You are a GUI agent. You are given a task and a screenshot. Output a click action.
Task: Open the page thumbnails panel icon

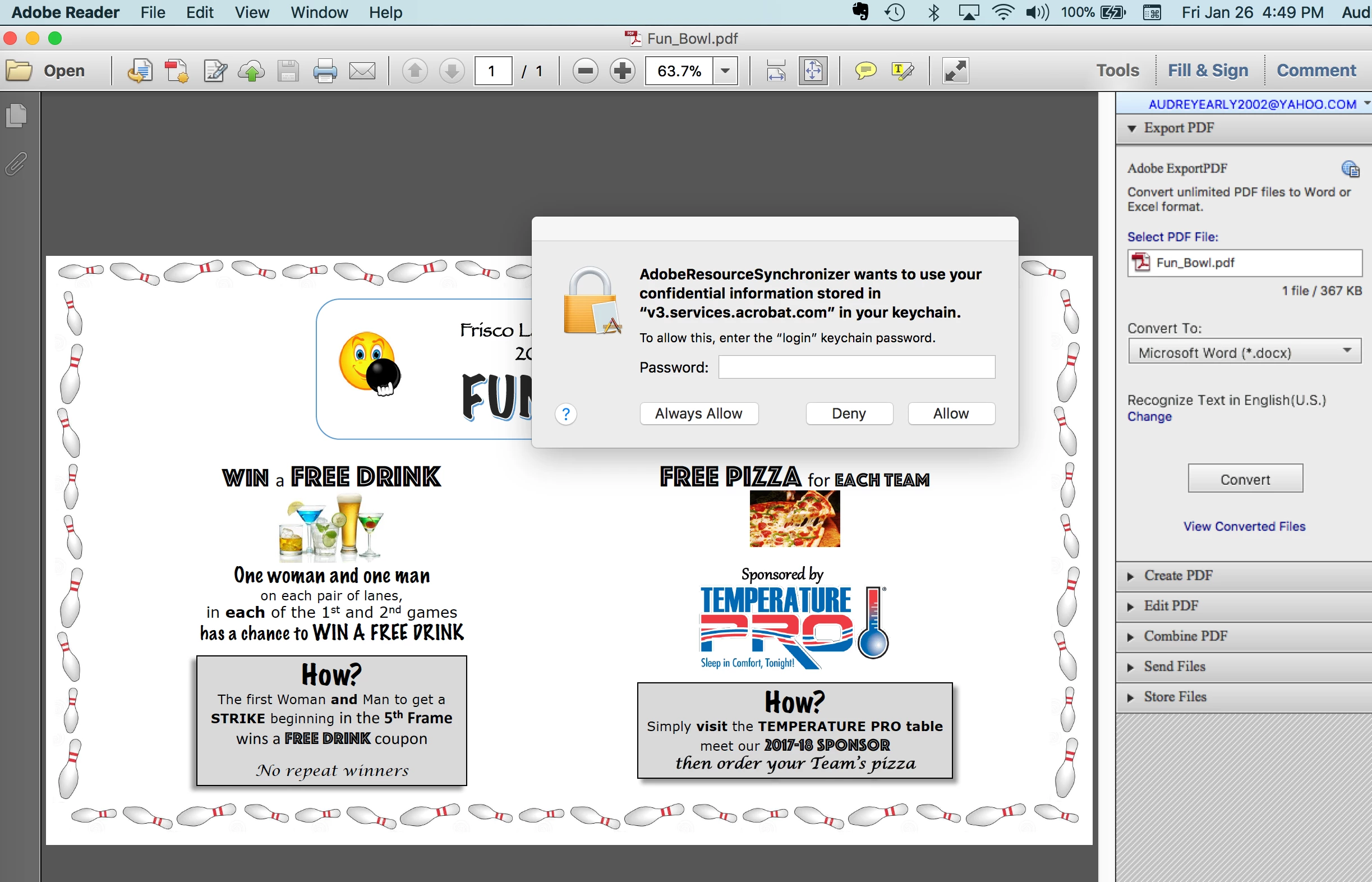point(16,115)
